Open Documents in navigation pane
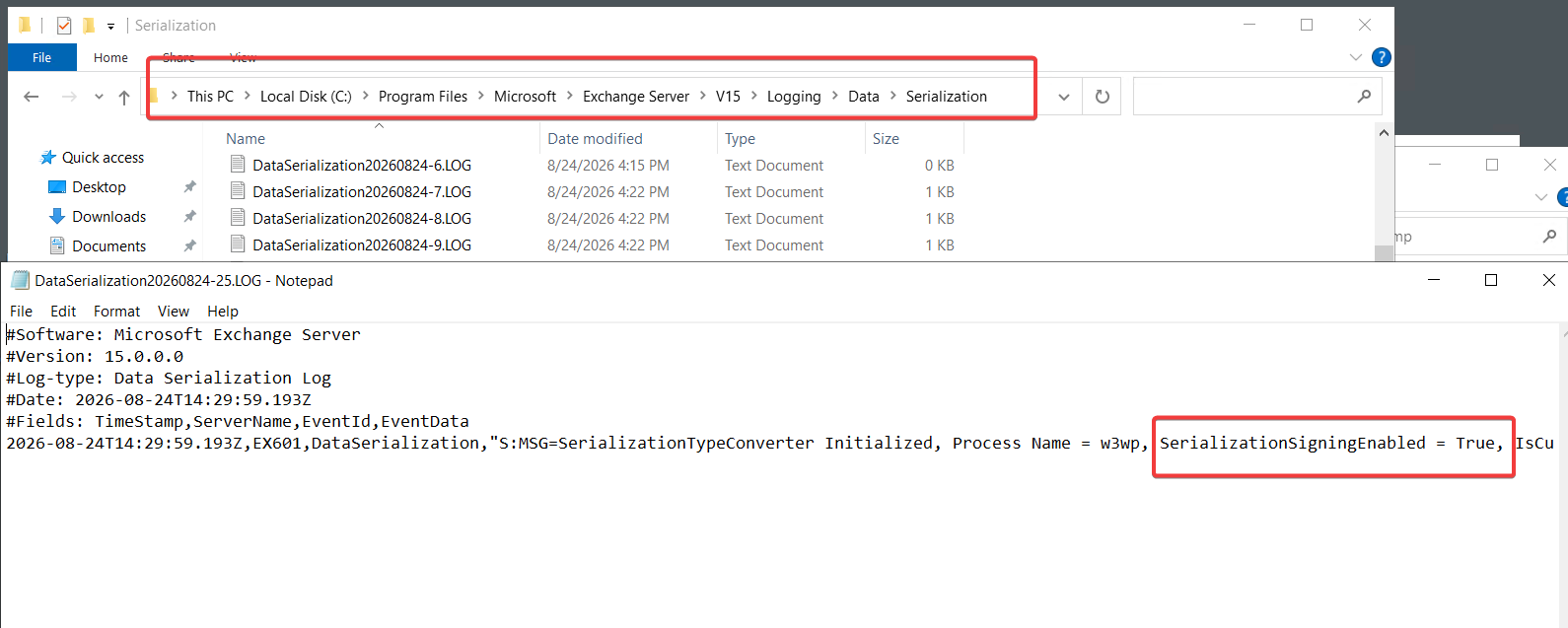 [108, 246]
